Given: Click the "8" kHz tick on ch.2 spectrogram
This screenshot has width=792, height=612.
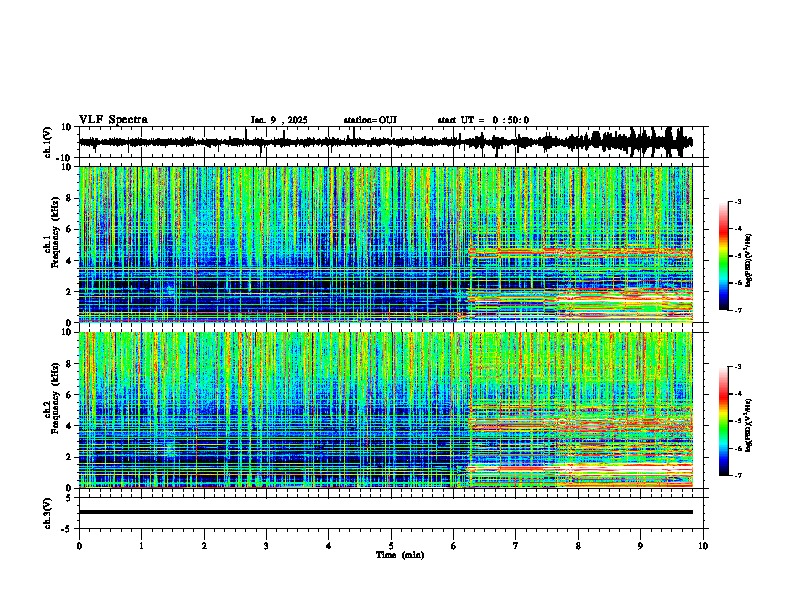Looking at the screenshot, I should pyautogui.click(x=70, y=364).
